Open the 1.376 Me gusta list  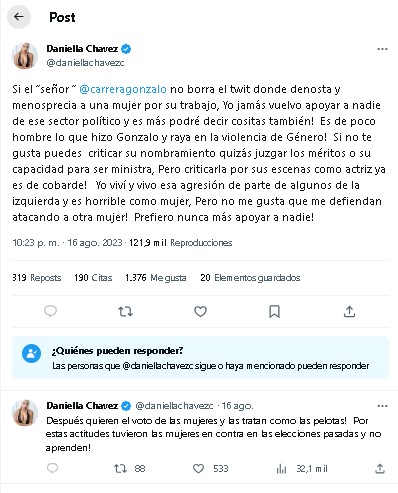click(x=155, y=278)
